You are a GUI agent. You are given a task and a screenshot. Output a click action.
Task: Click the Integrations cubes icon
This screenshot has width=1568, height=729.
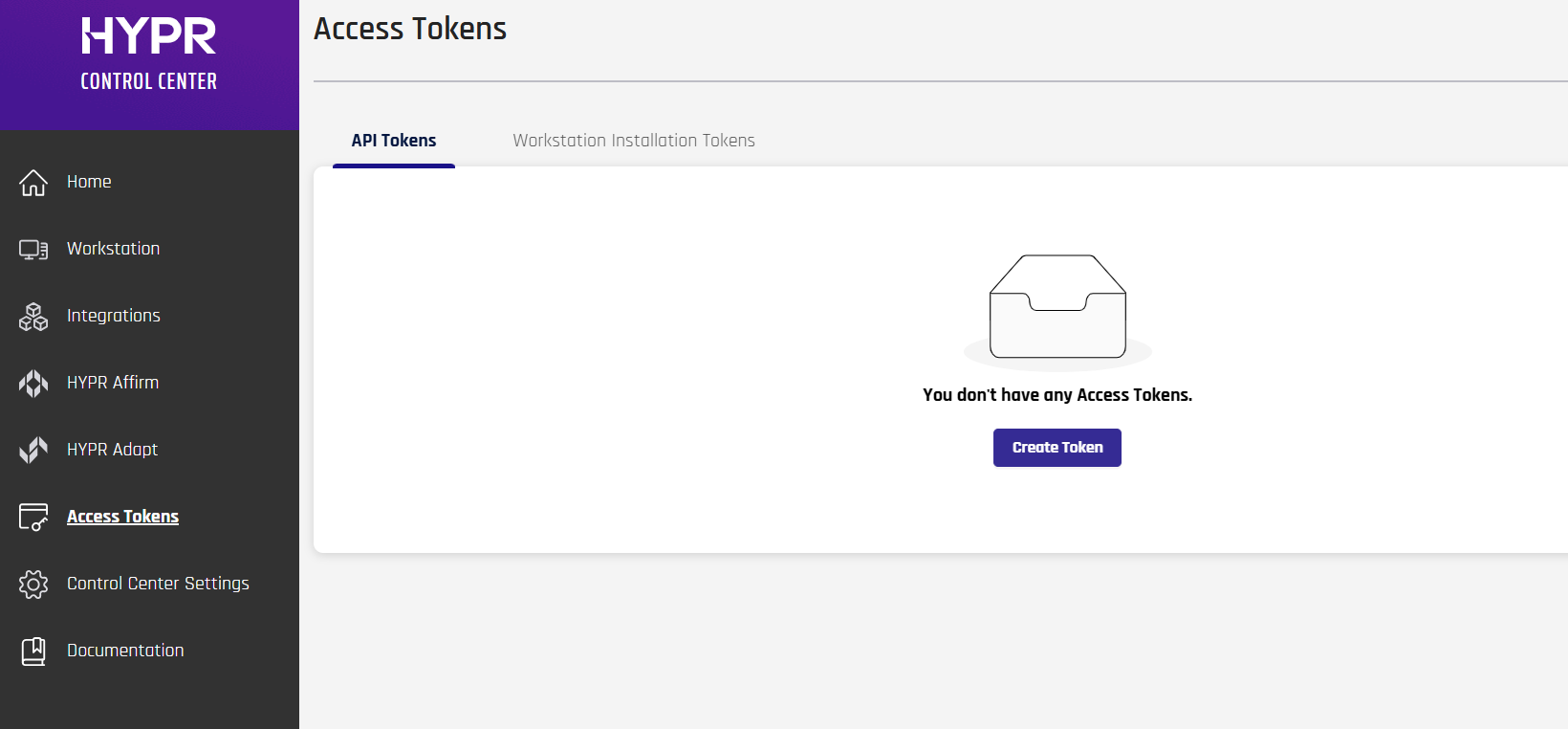coord(33,316)
